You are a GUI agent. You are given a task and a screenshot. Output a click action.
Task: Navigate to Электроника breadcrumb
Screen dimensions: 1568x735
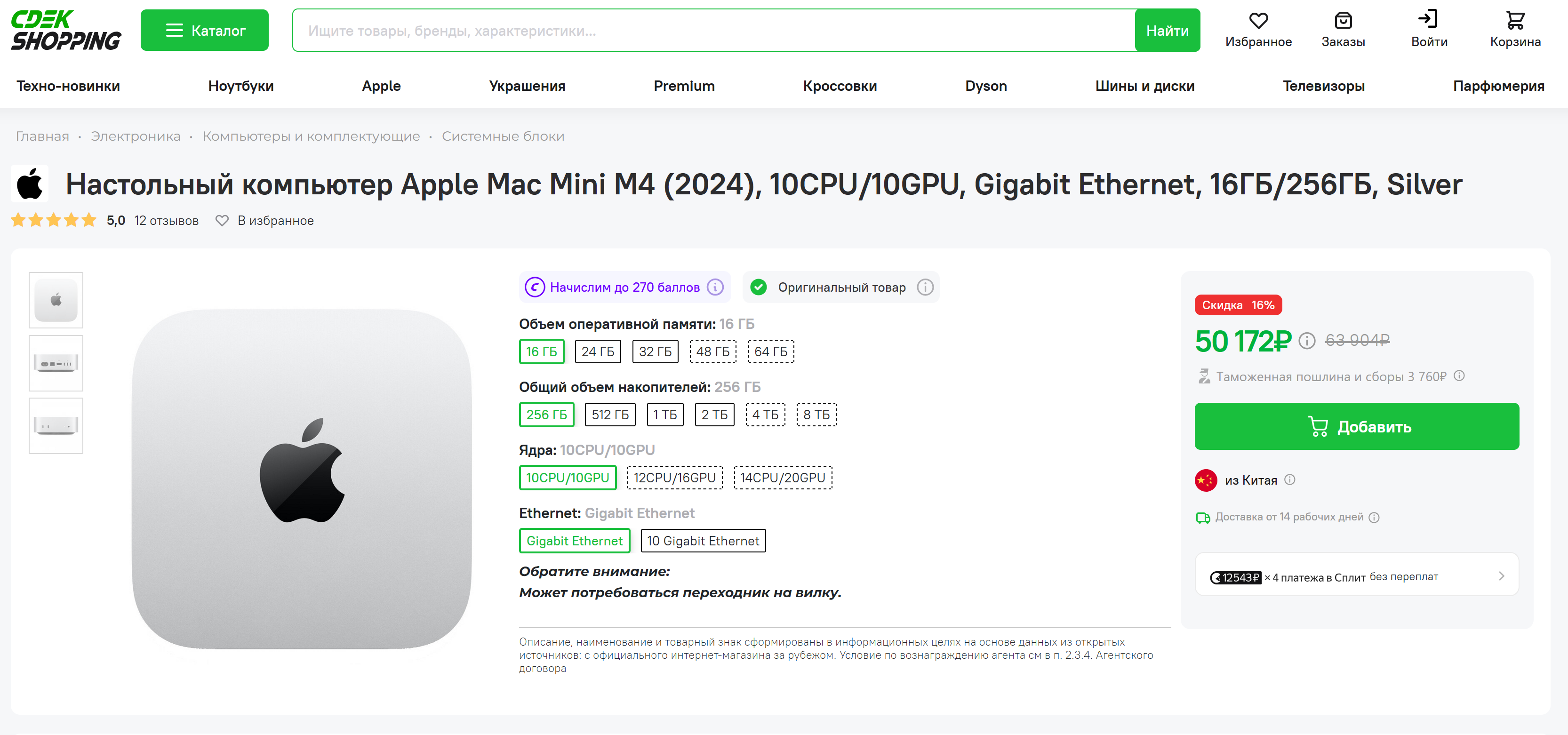click(136, 136)
